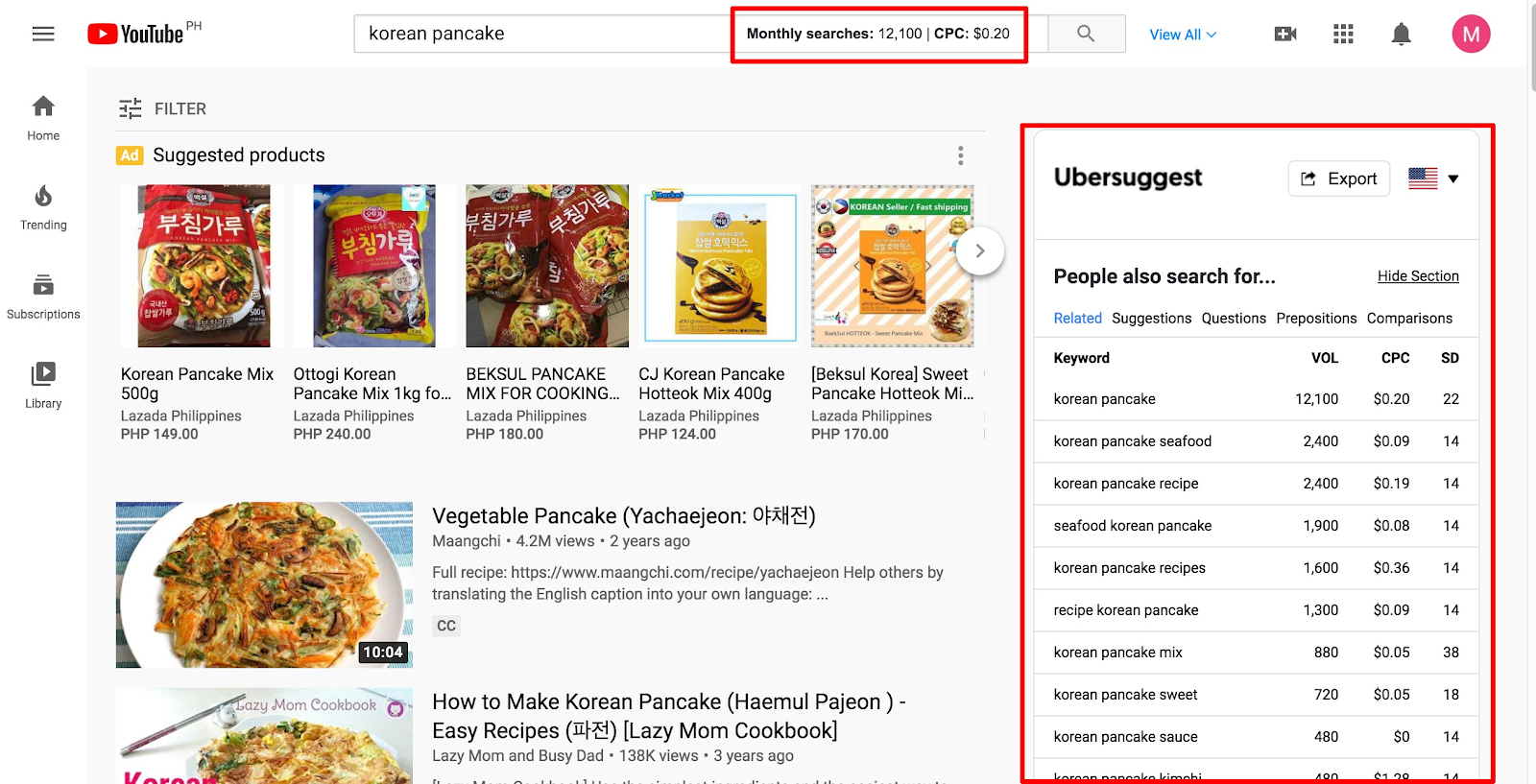Open the notifications bell
Screen dimensions: 1536x784
click(x=1402, y=35)
